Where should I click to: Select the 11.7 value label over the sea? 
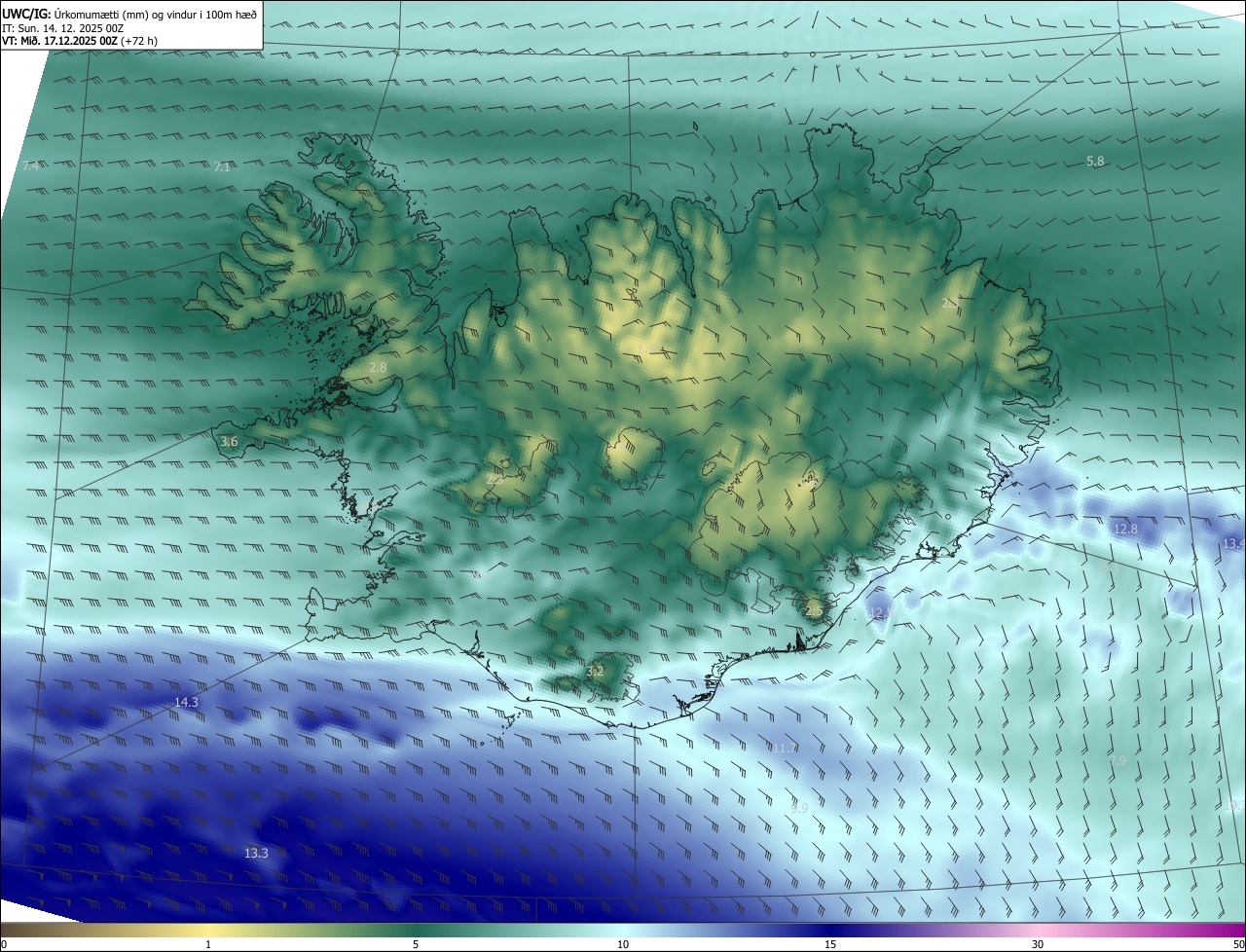pyautogui.click(x=782, y=749)
